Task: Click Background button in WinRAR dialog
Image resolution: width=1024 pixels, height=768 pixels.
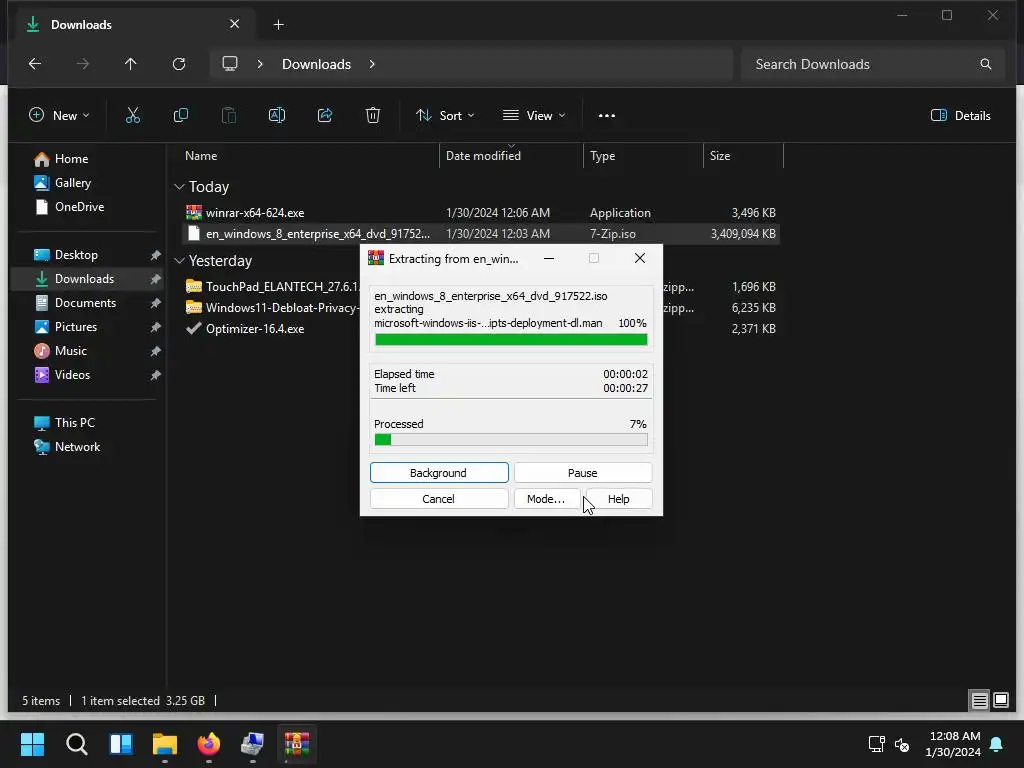Action: pos(439,473)
